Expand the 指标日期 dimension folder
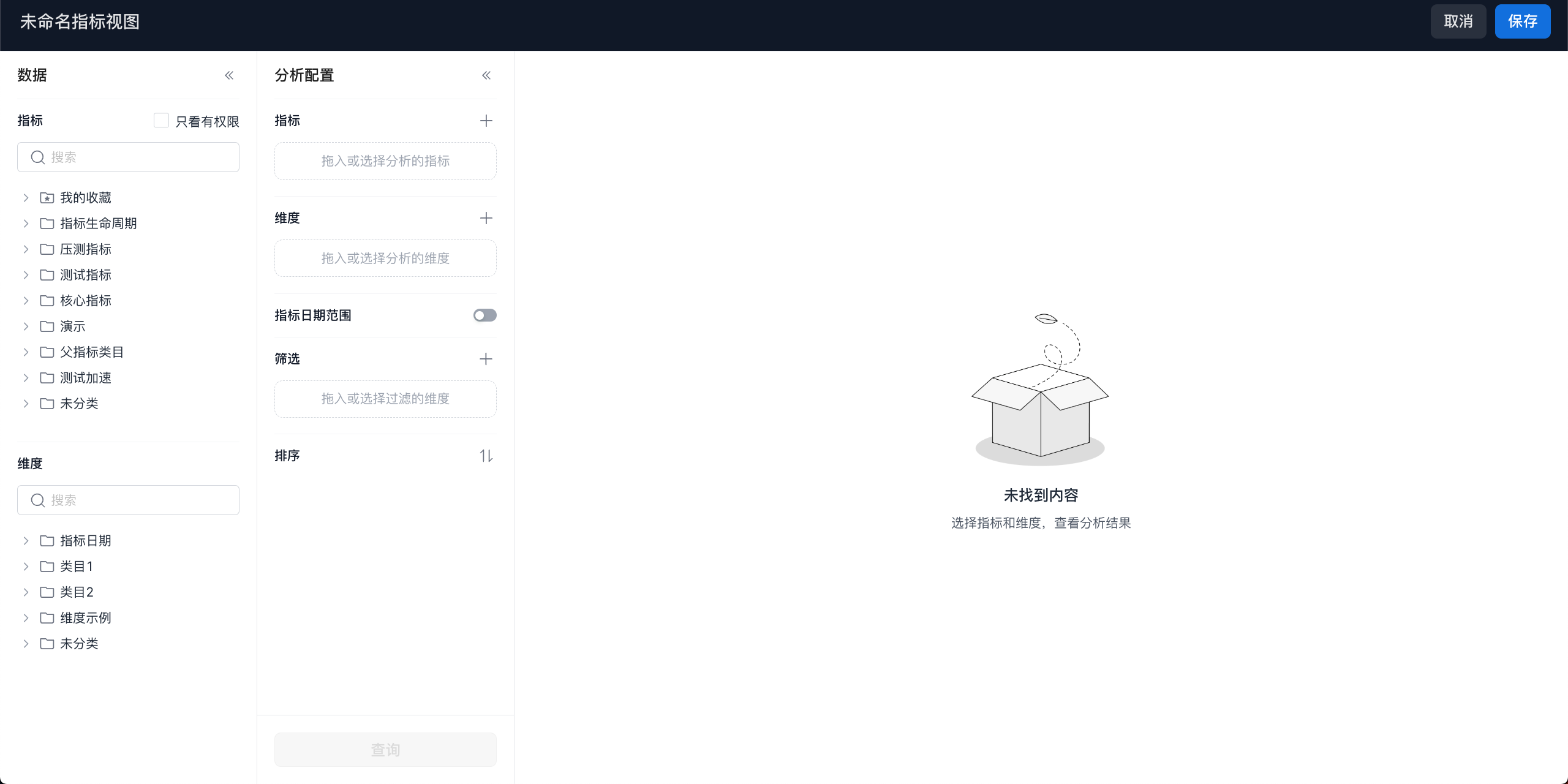This screenshot has height=784, width=1568. coord(26,541)
